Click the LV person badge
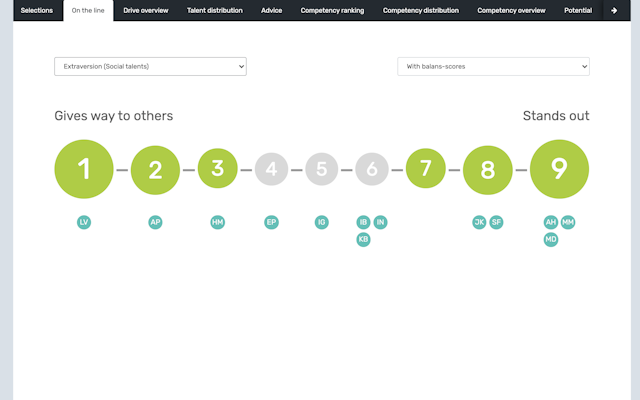Image resolution: width=640 pixels, height=400 pixels. [x=84, y=222]
